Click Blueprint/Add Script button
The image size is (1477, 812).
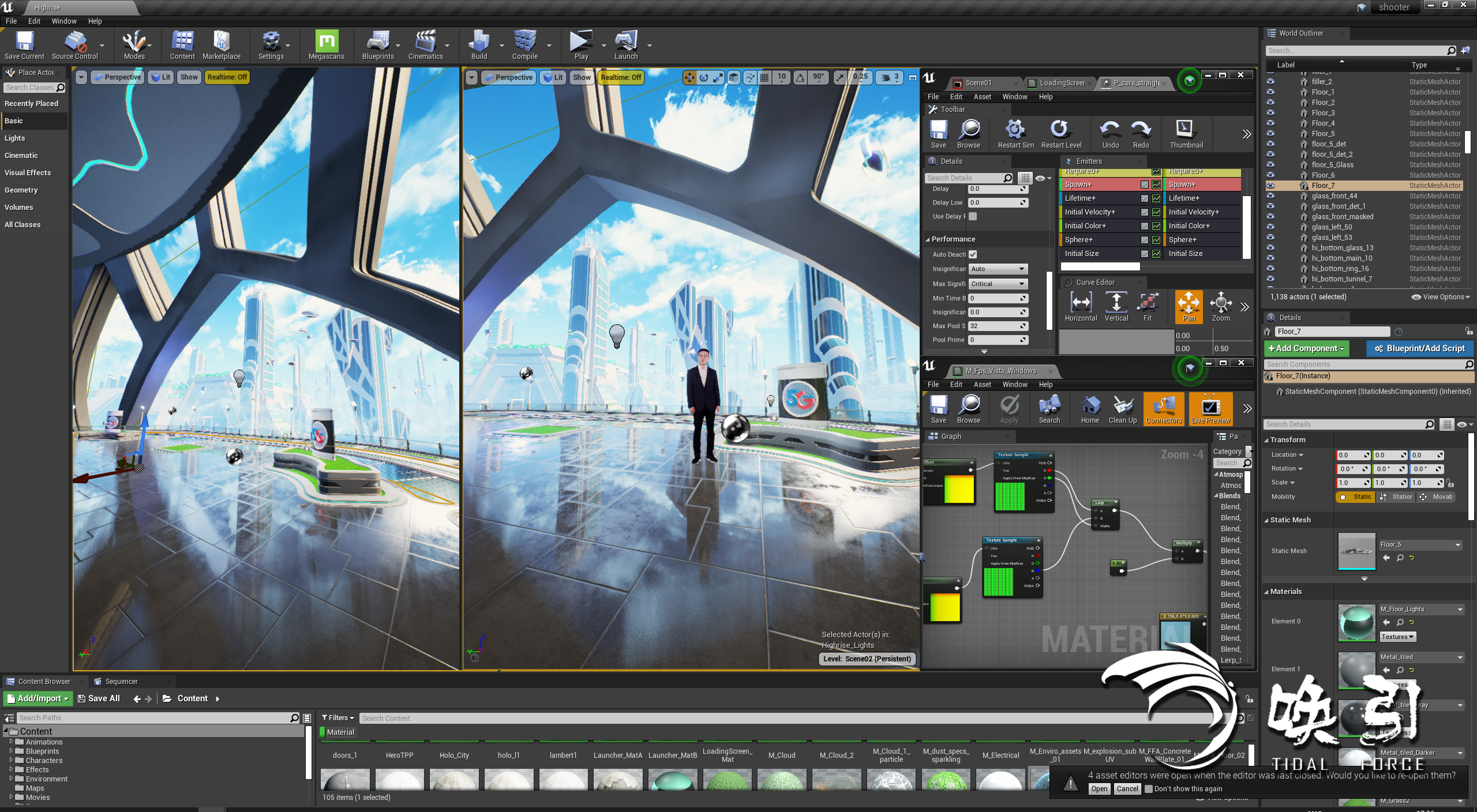click(1420, 348)
